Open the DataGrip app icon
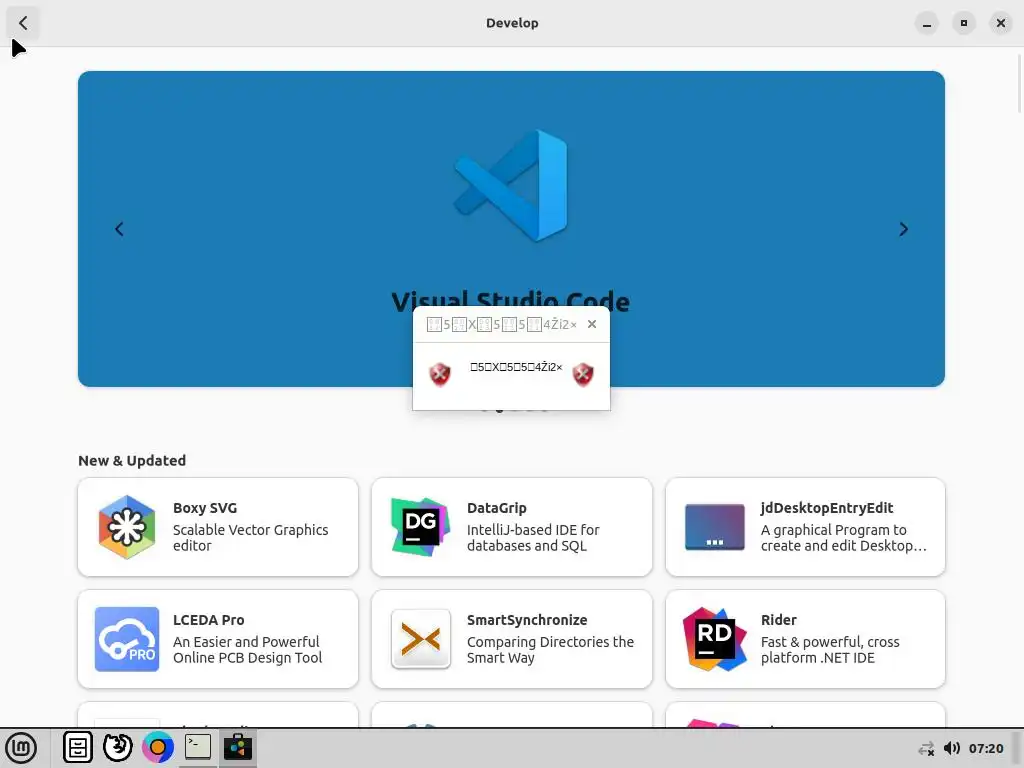 coord(420,527)
